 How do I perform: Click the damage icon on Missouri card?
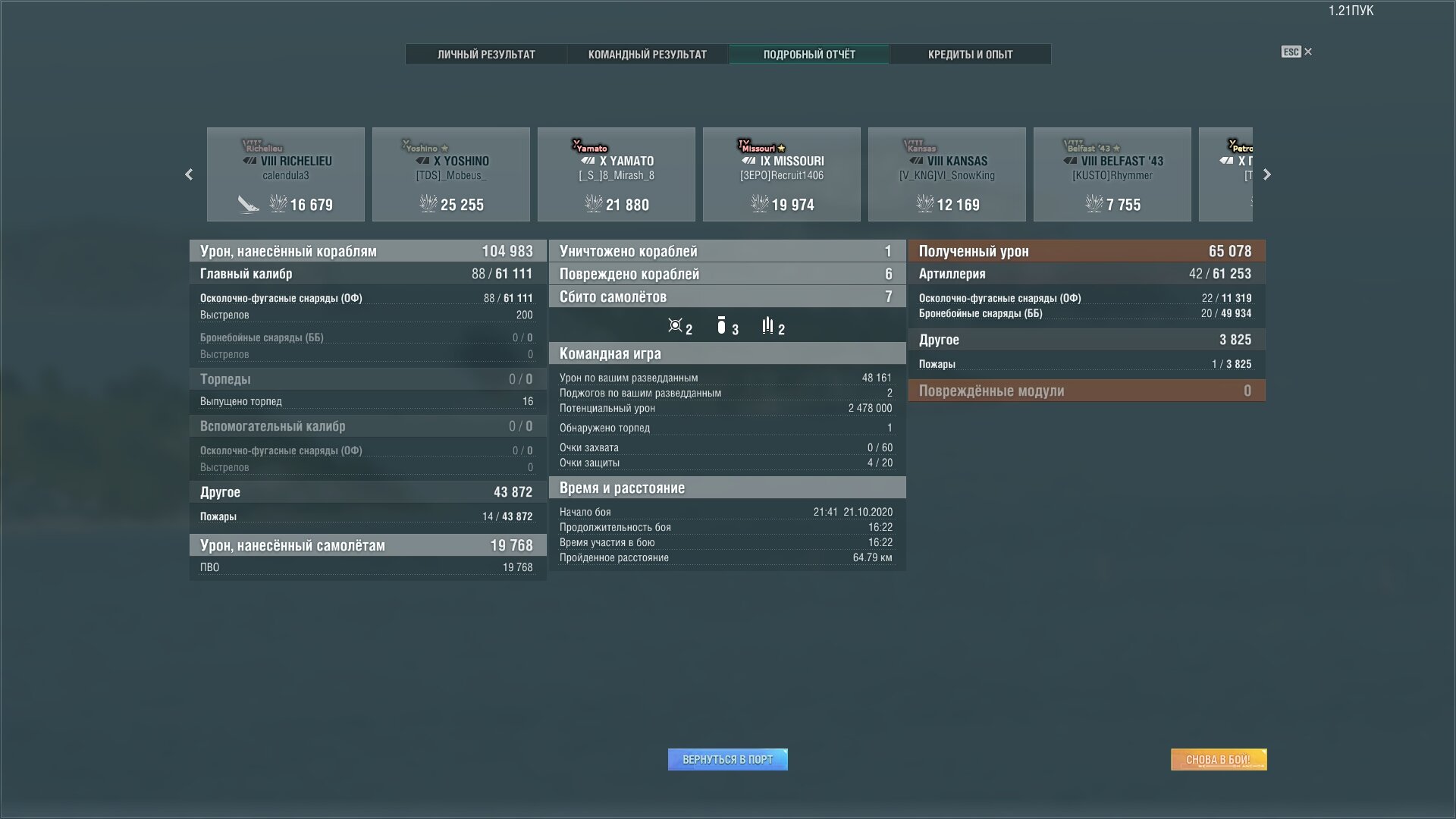click(x=759, y=203)
